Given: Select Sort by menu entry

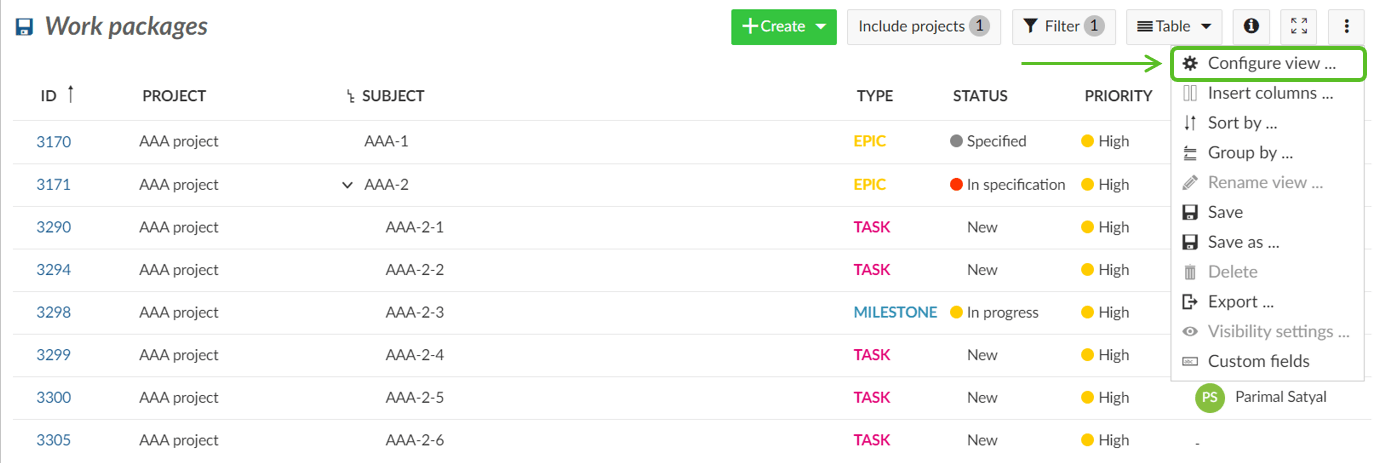Looking at the screenshot, I should click(x=1242, y=123).
